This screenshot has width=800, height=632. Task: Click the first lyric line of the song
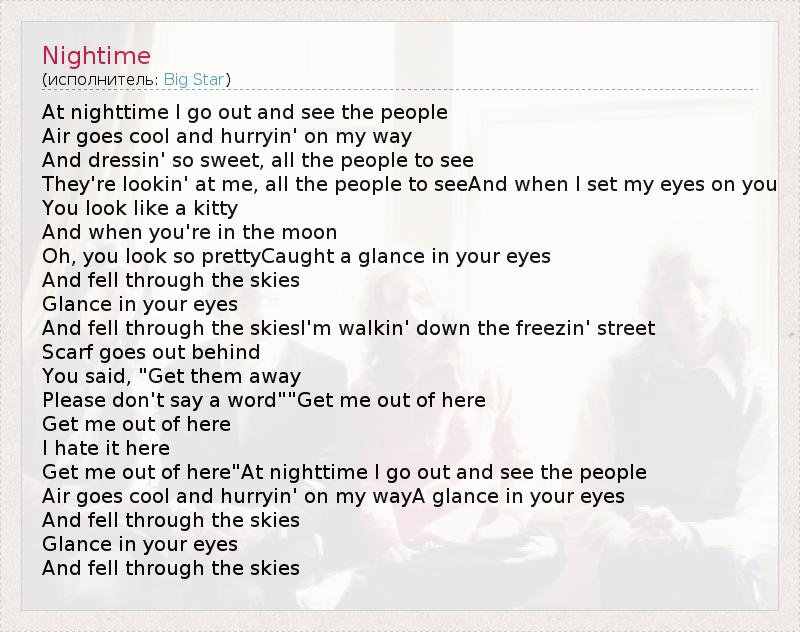(245, 112)
